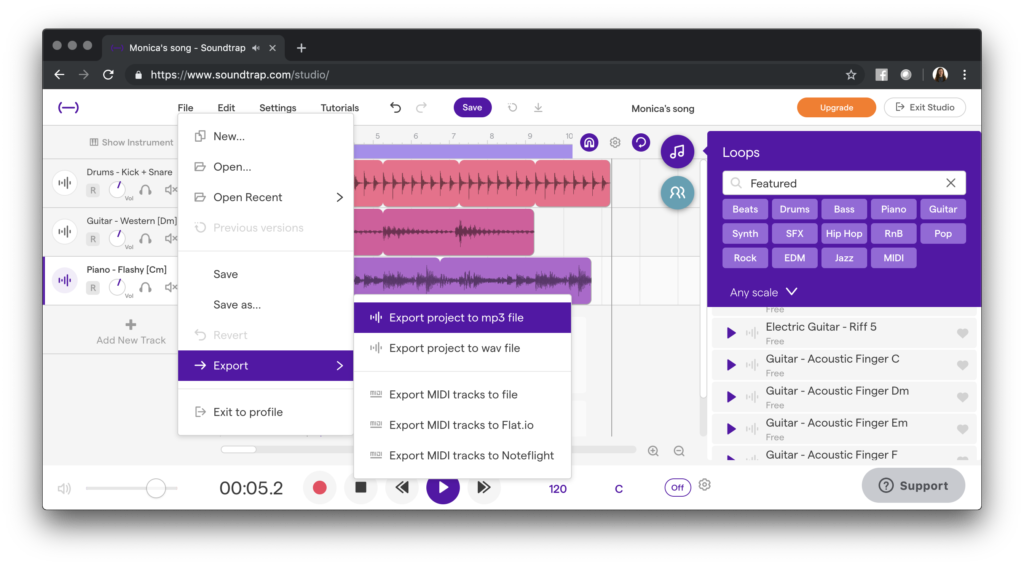Click the download arrow icon in toolbar

tap(538, 108)
